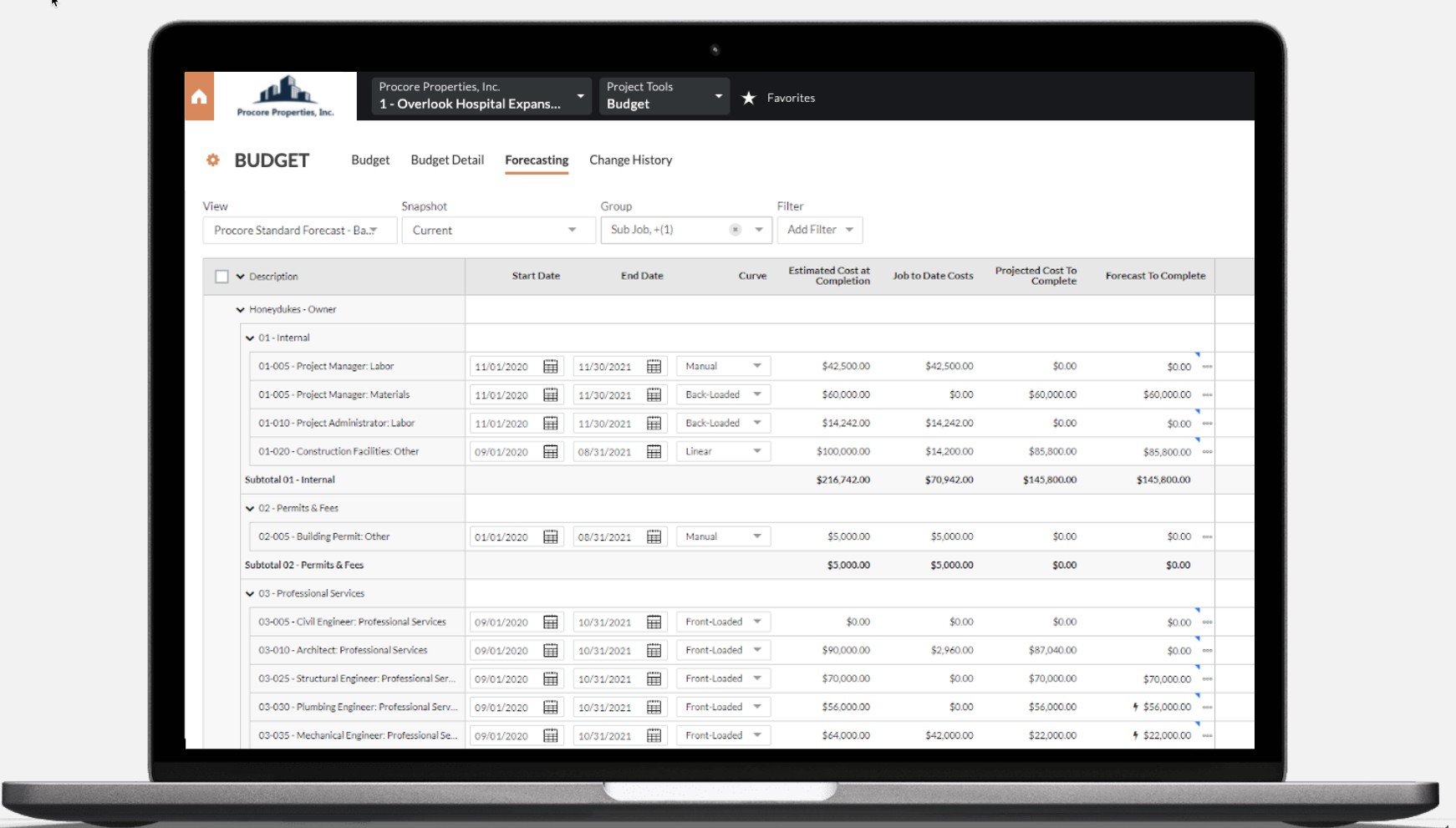Image resolution: width=1456 pixels, height=828 pixels.
Task: Collapse all rows via Description chevron
Action: pyautogui.click(x=241, y=277)
